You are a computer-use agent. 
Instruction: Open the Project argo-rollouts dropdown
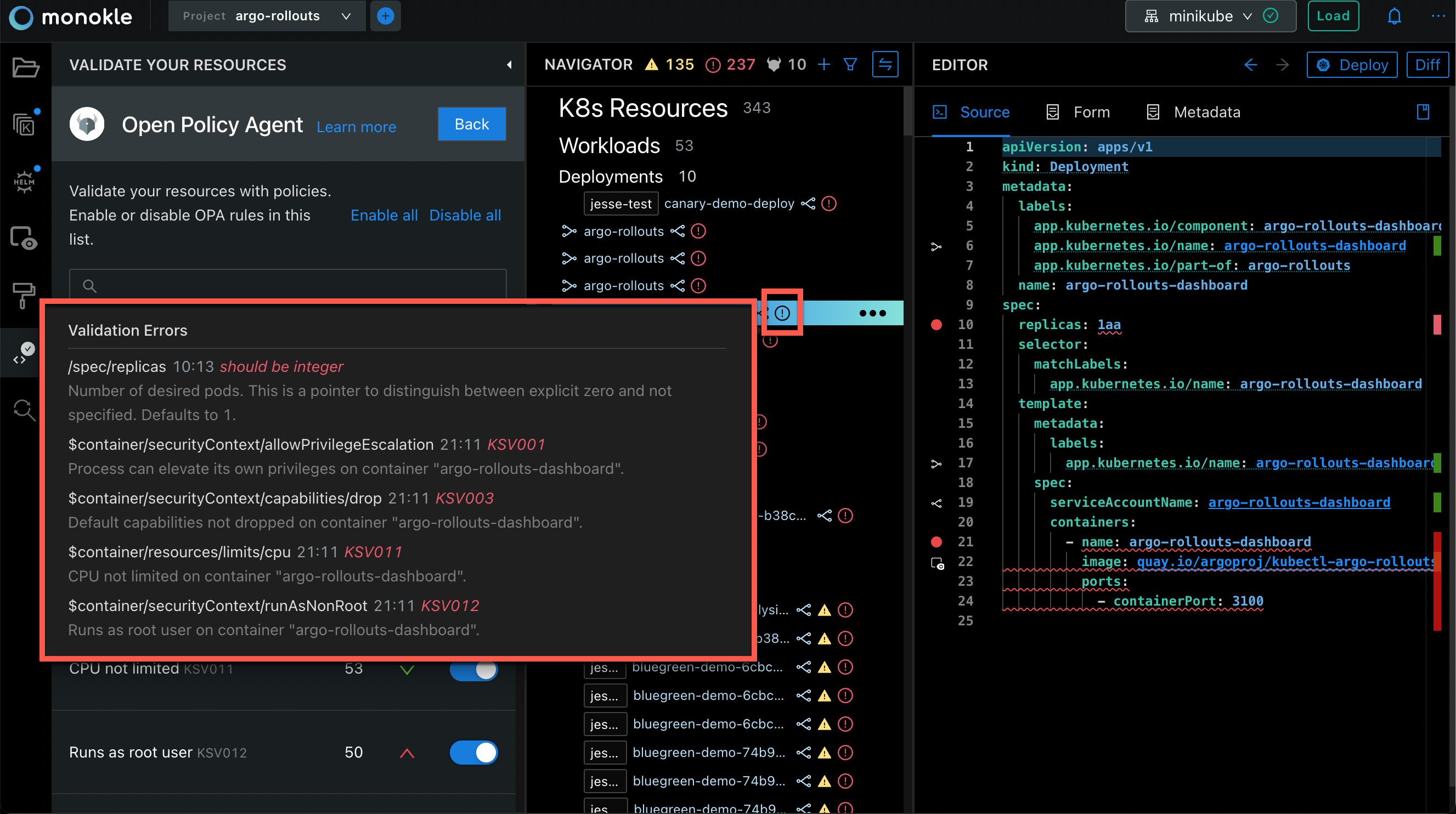[x=267, y=16]
